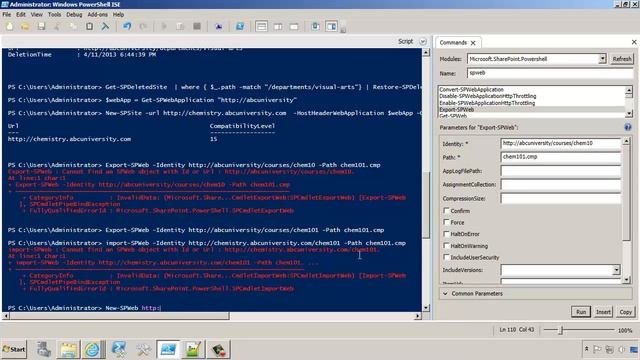
Task: Toggle the Show Command Add-on icon
Action: (x=331, y=27)
